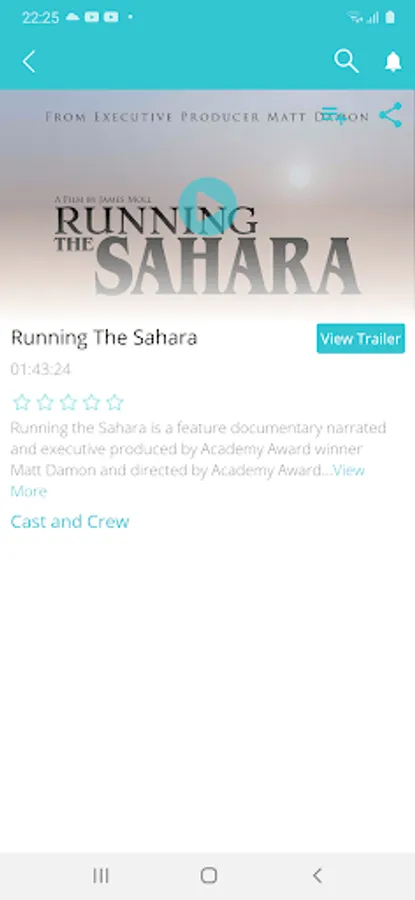Open notifications via the bell icon

coord(393,61)
